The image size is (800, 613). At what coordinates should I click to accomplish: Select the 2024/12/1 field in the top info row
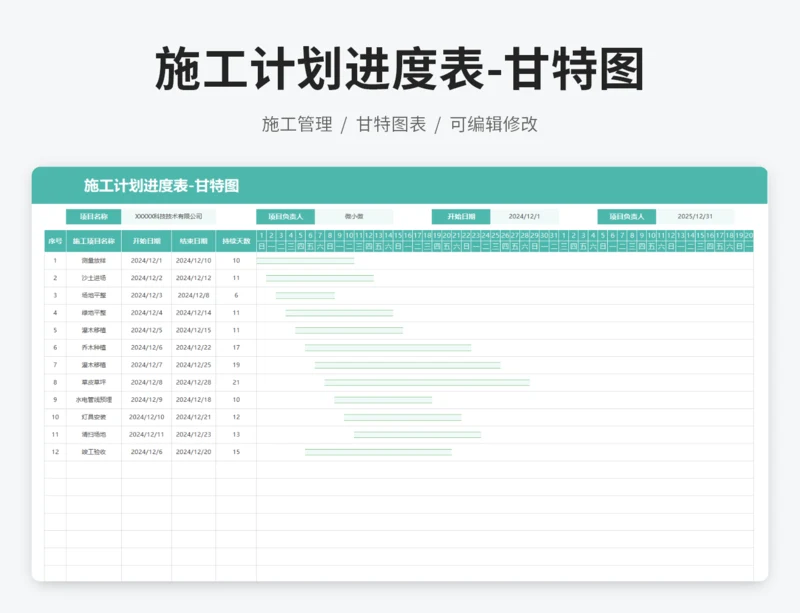pos(524,216)
